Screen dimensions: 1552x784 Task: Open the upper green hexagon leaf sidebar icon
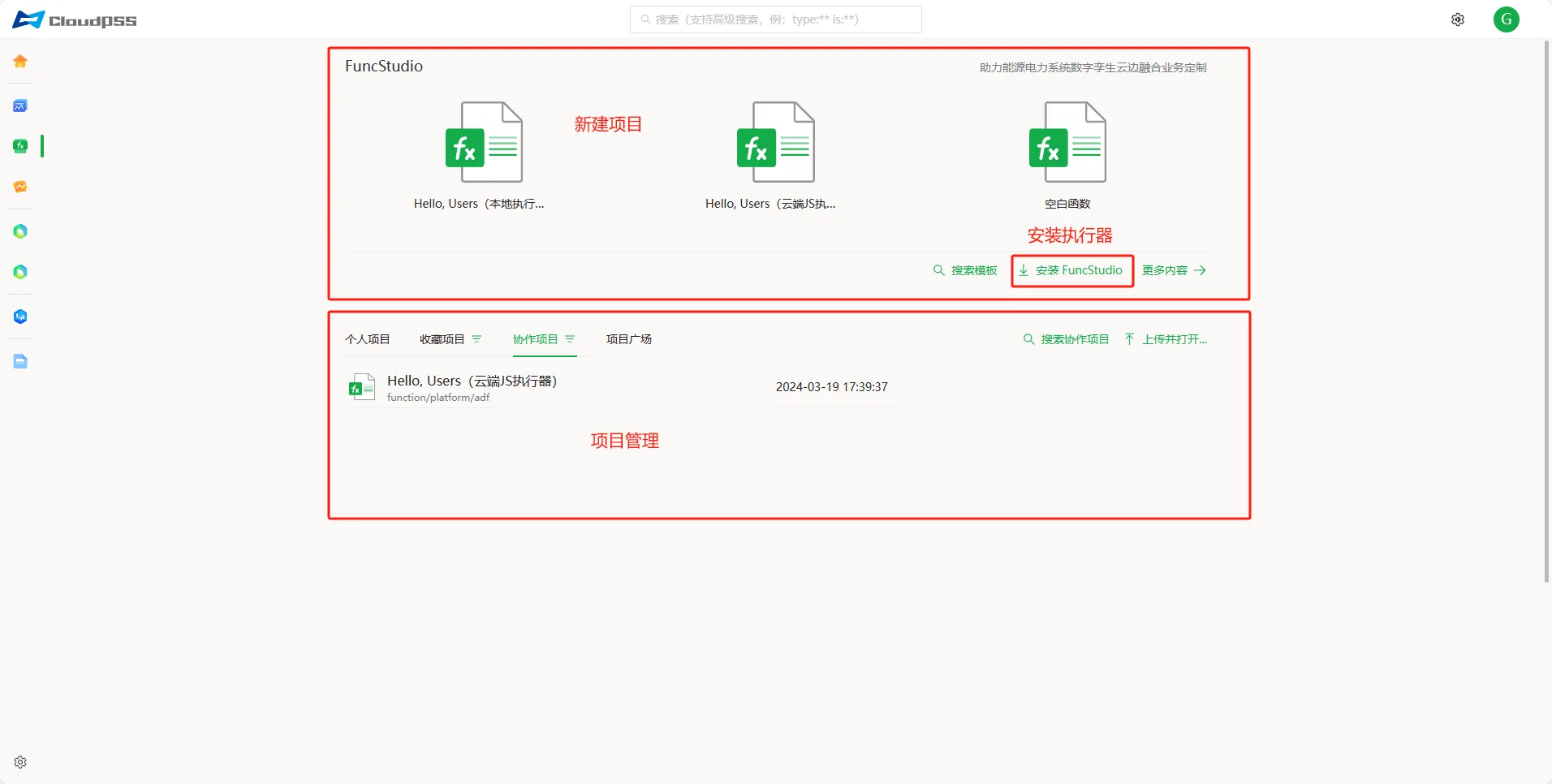pos(20,231)
